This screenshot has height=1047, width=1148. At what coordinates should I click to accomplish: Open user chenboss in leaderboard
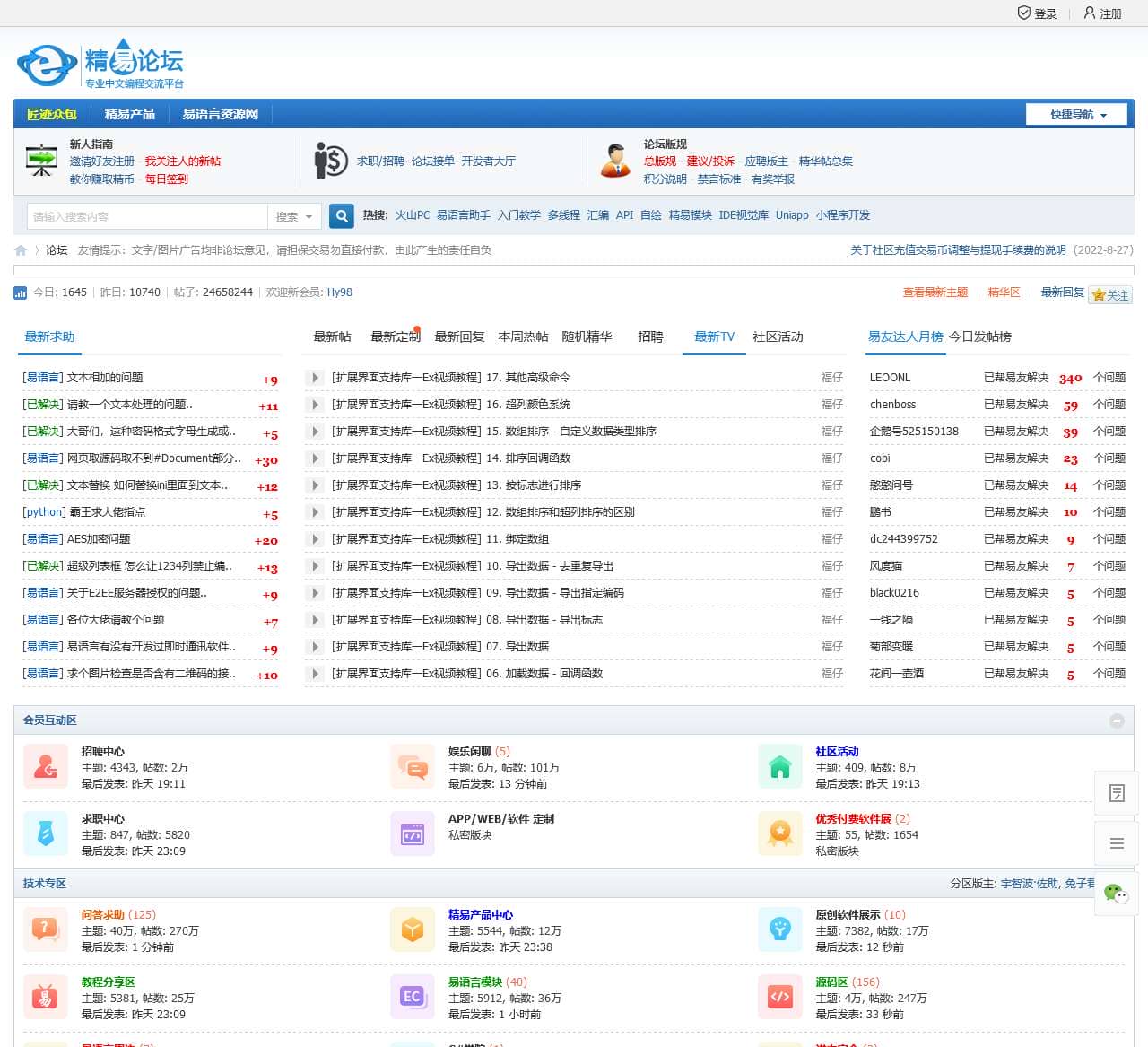pos(892,405)
